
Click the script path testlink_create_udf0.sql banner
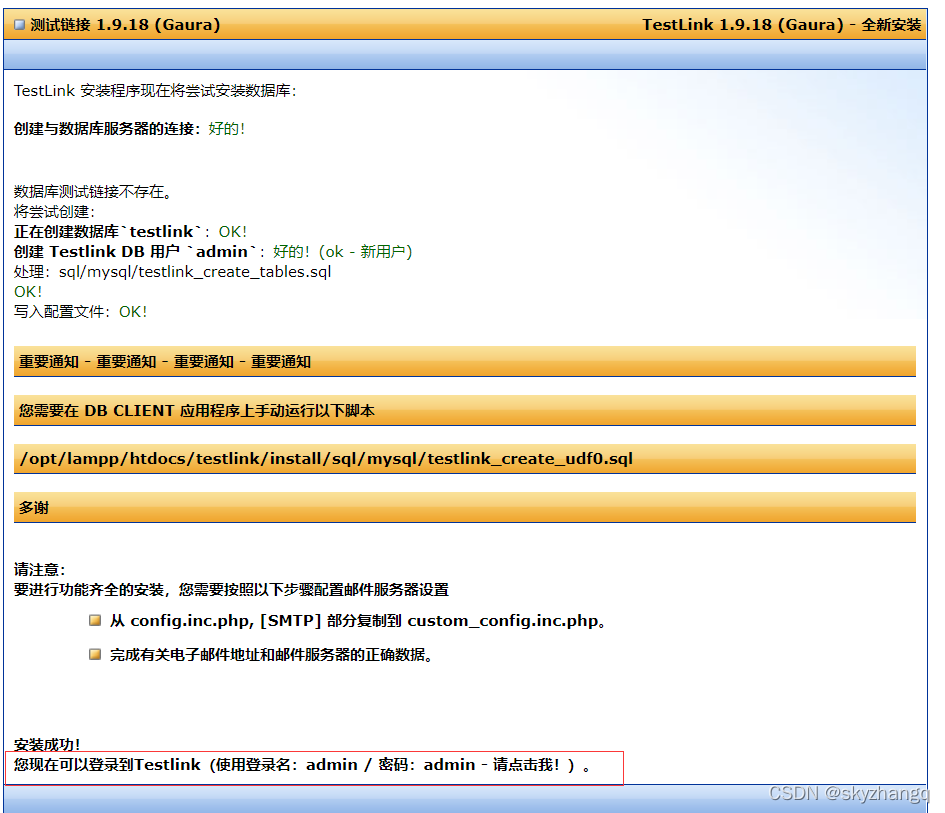pos(465,459)
